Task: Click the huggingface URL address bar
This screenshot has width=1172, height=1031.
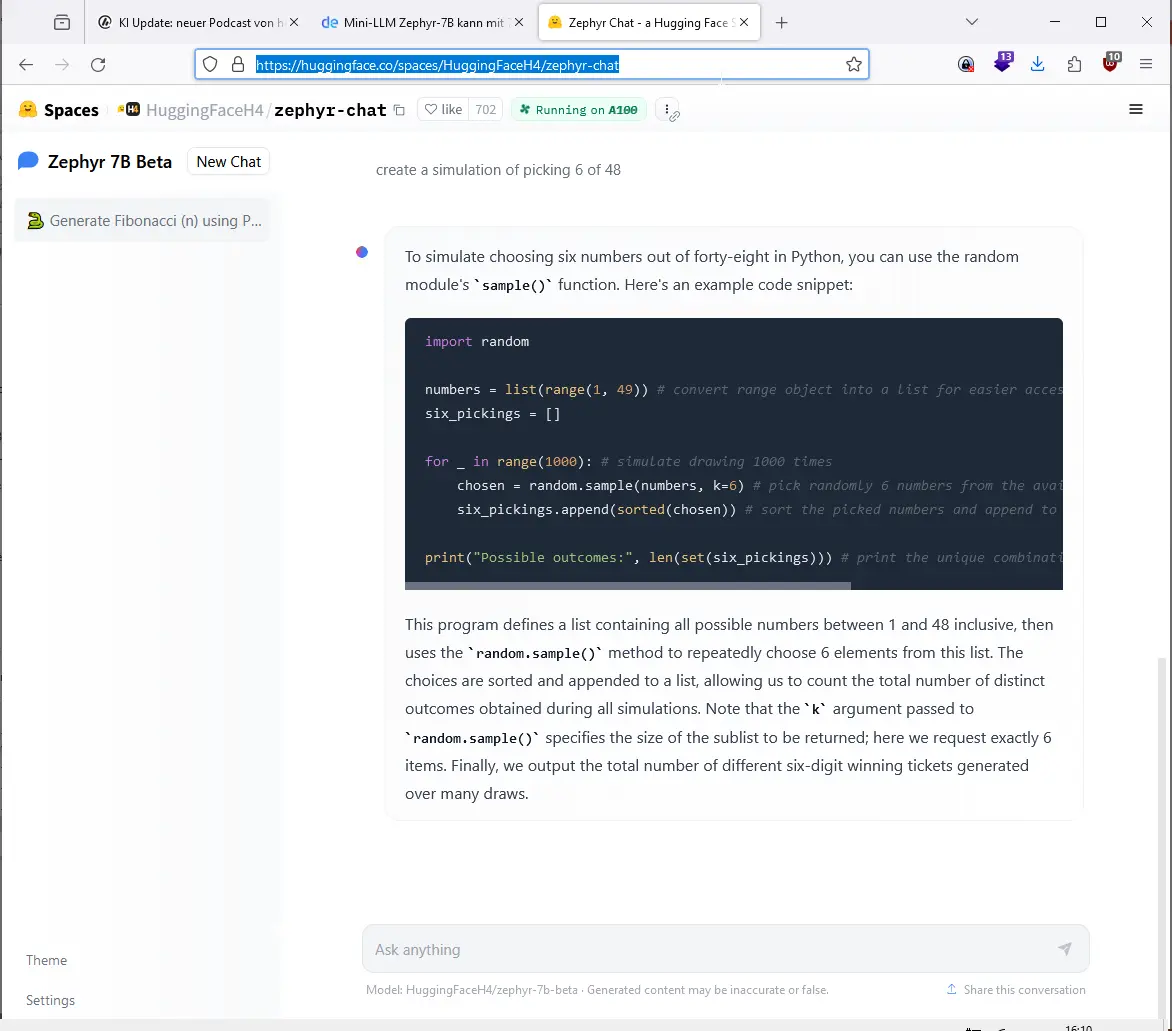Action: 531,64
